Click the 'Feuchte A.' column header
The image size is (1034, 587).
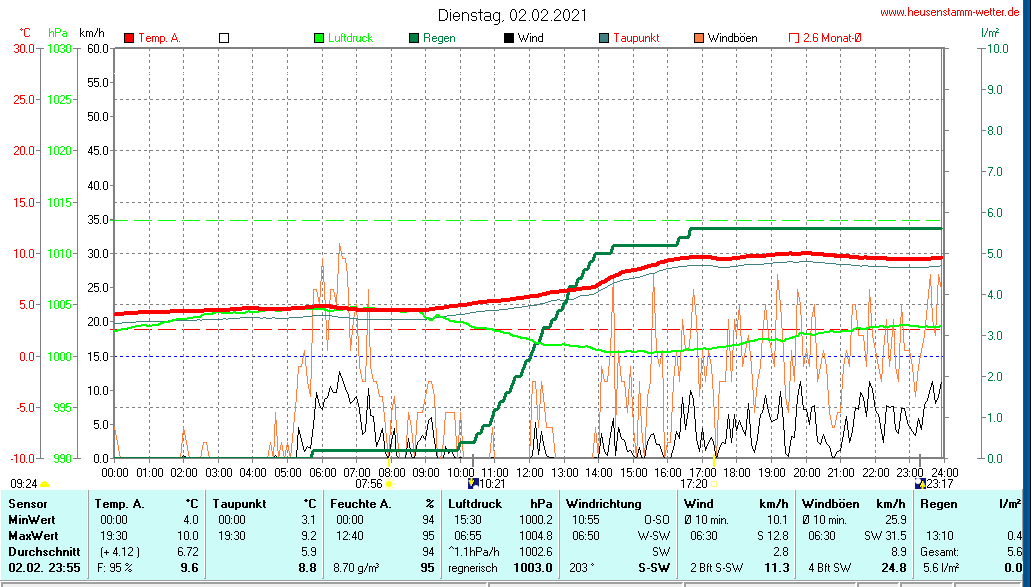click(361, 504)
